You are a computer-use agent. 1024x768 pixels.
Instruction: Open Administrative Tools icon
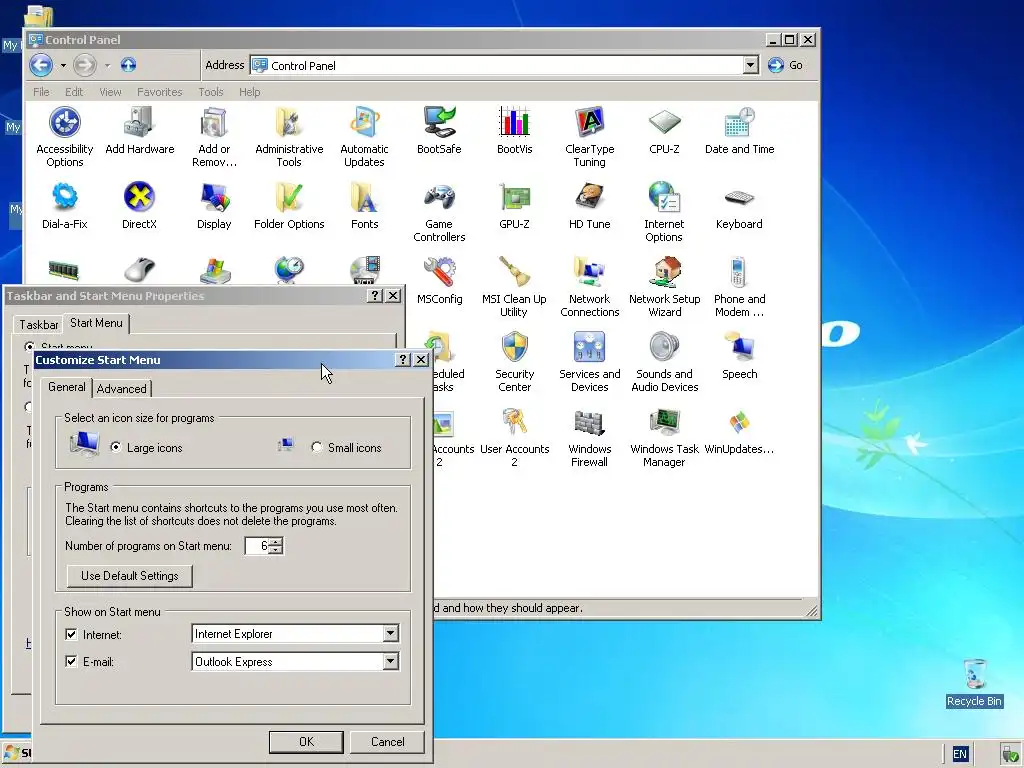pyautogui.click(x=289, y=136)
